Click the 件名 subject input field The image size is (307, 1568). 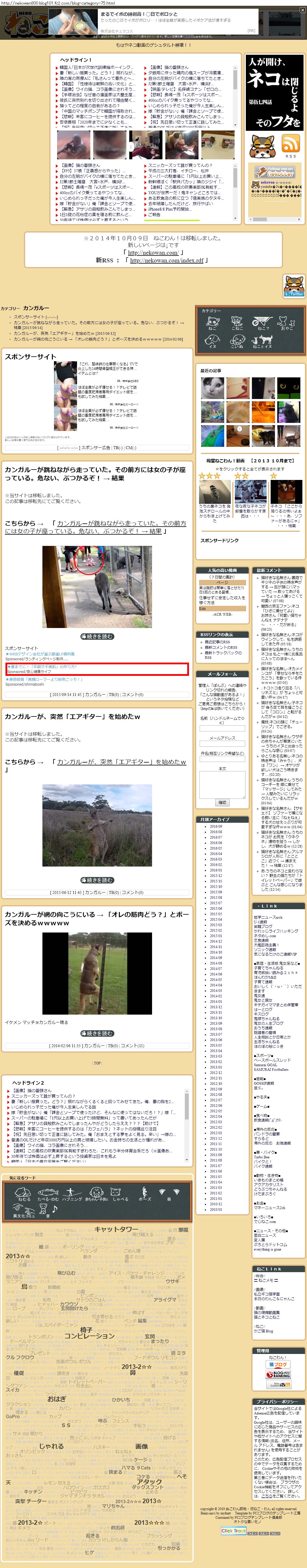222,760
